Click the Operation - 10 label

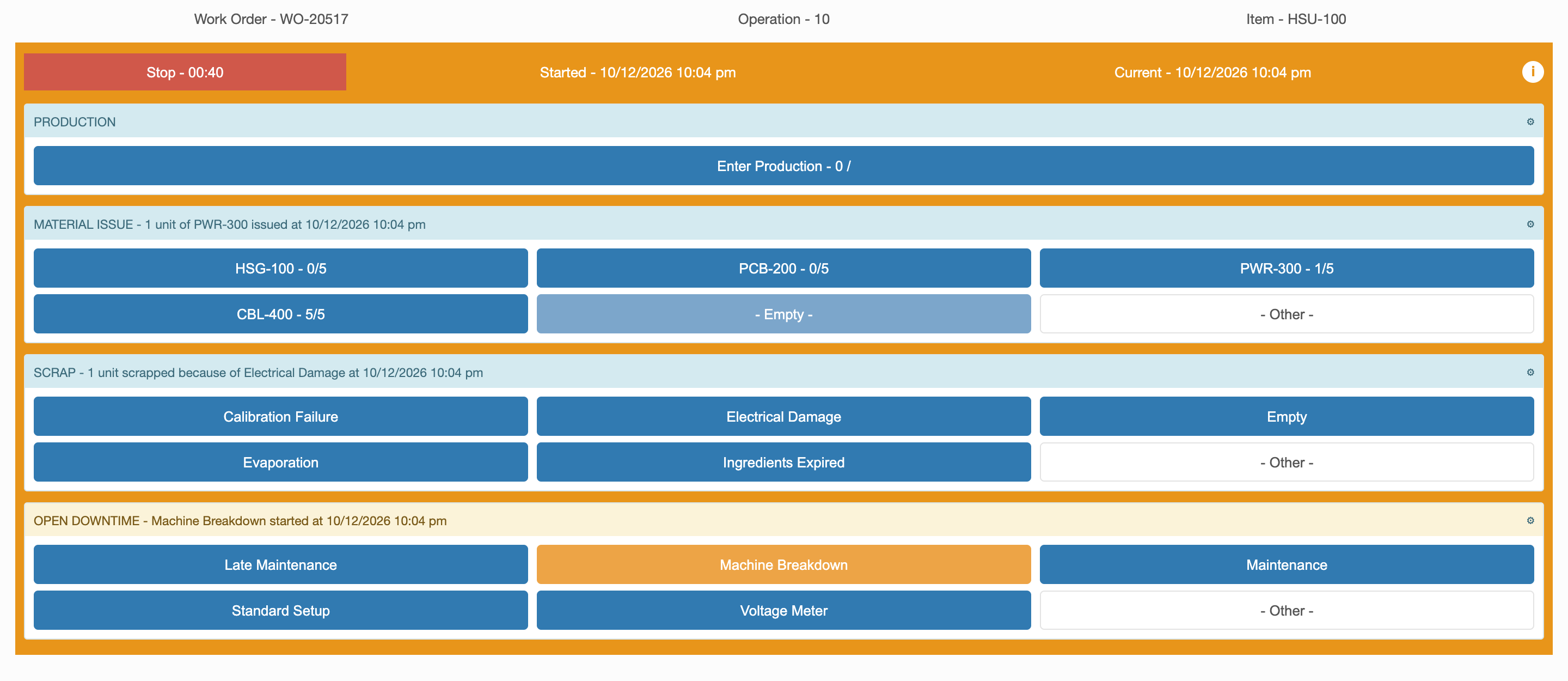coord(783,19)
